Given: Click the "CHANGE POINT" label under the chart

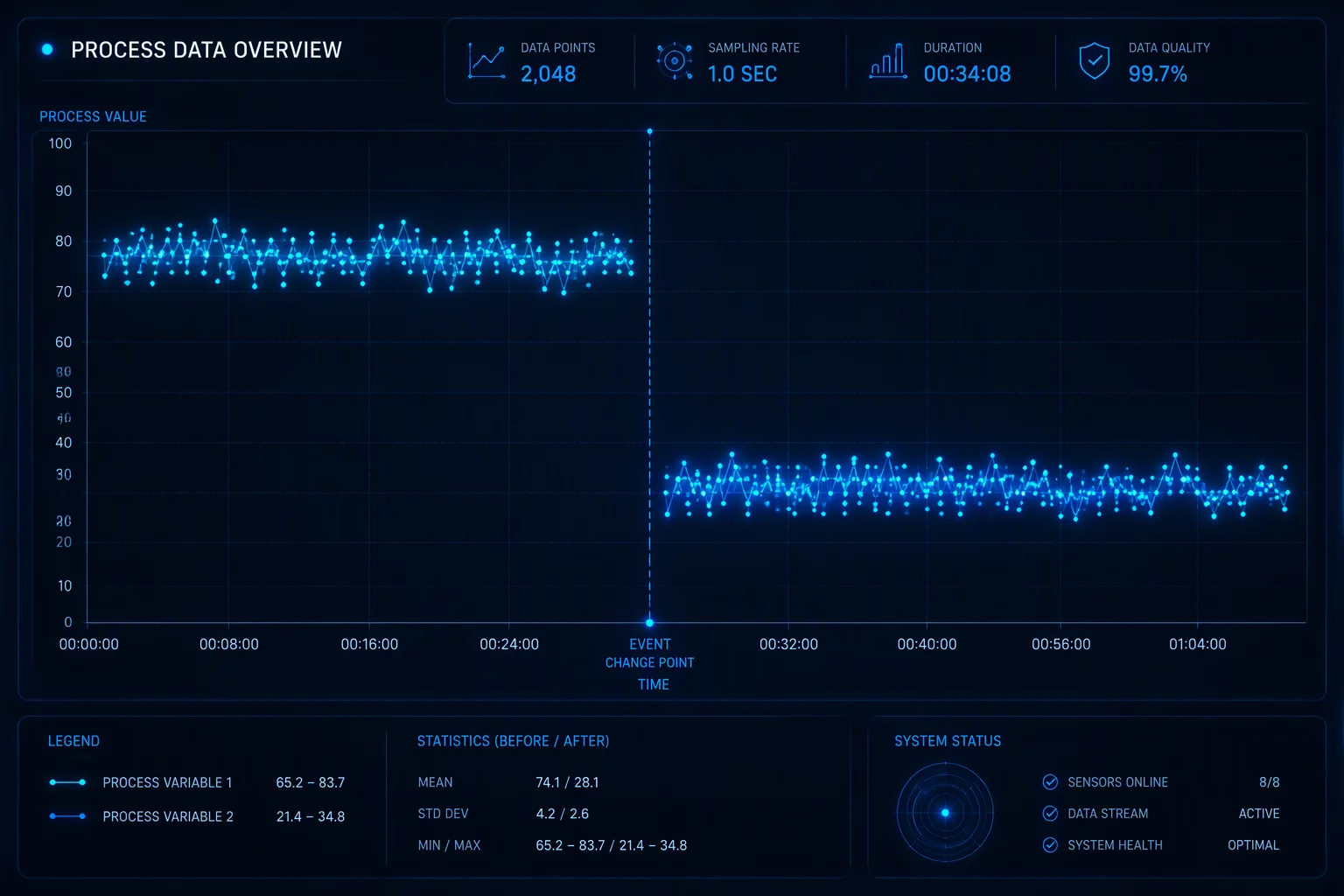Looking at the screenshot, I should coord(649,662).
